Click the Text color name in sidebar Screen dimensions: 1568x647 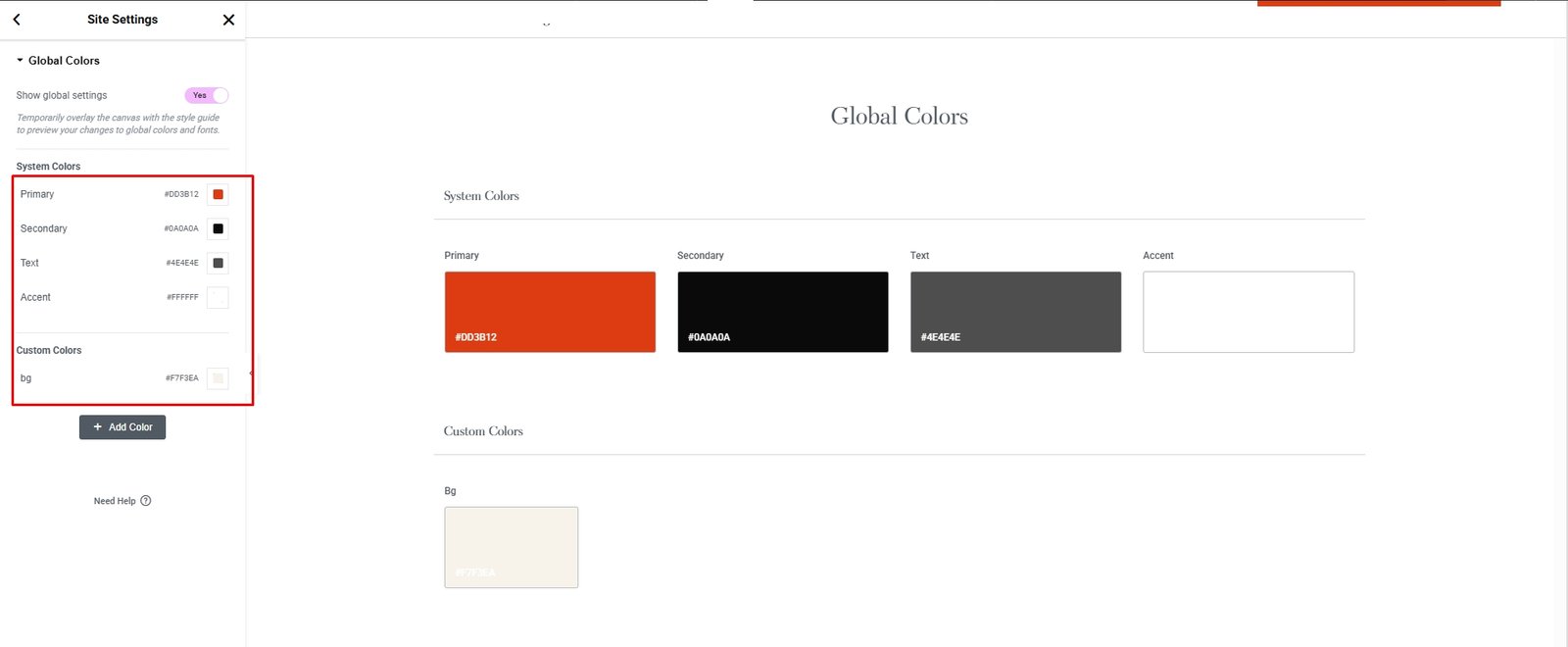[x=29, y=263]
